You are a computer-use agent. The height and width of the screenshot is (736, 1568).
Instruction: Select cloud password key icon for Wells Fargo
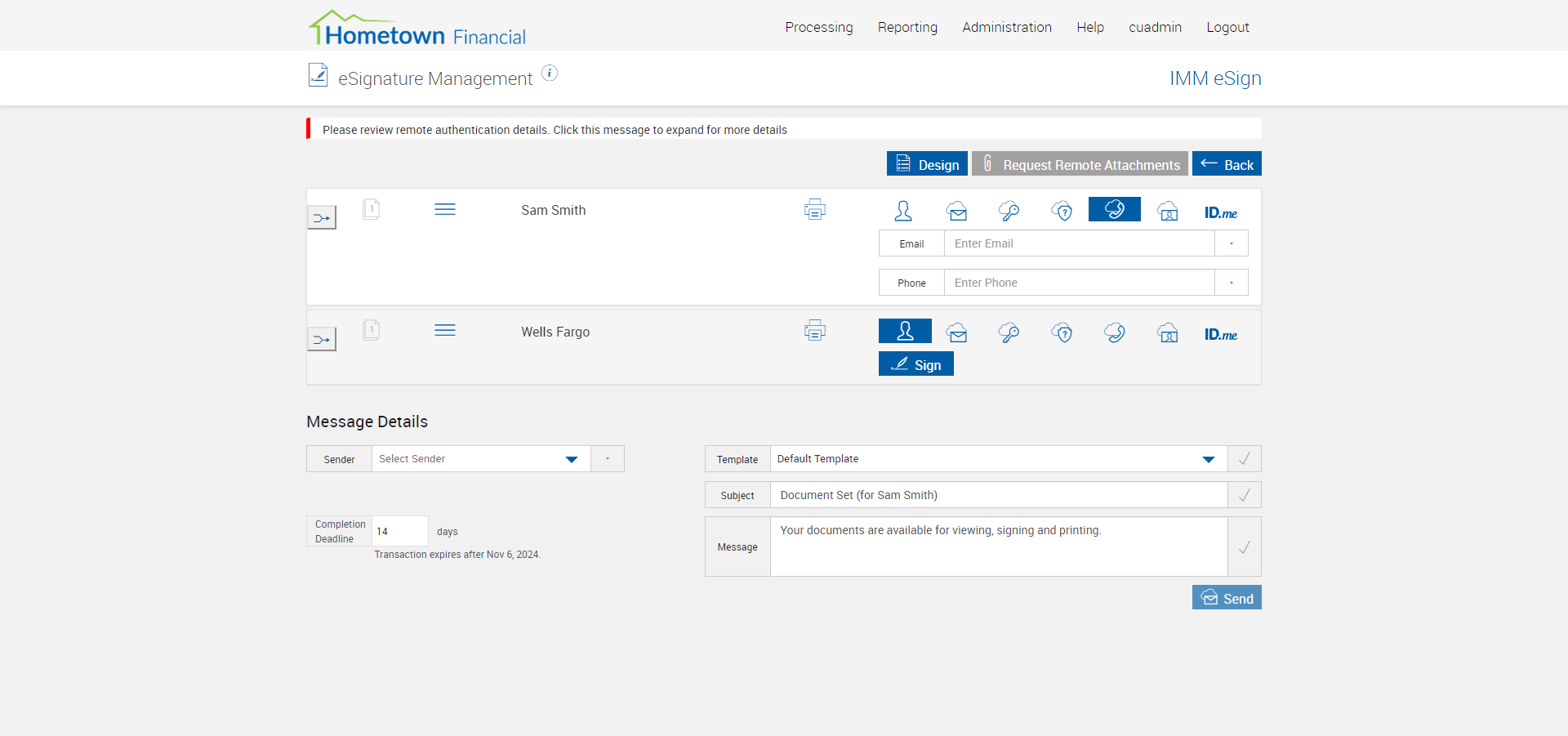click(1009, 332)
